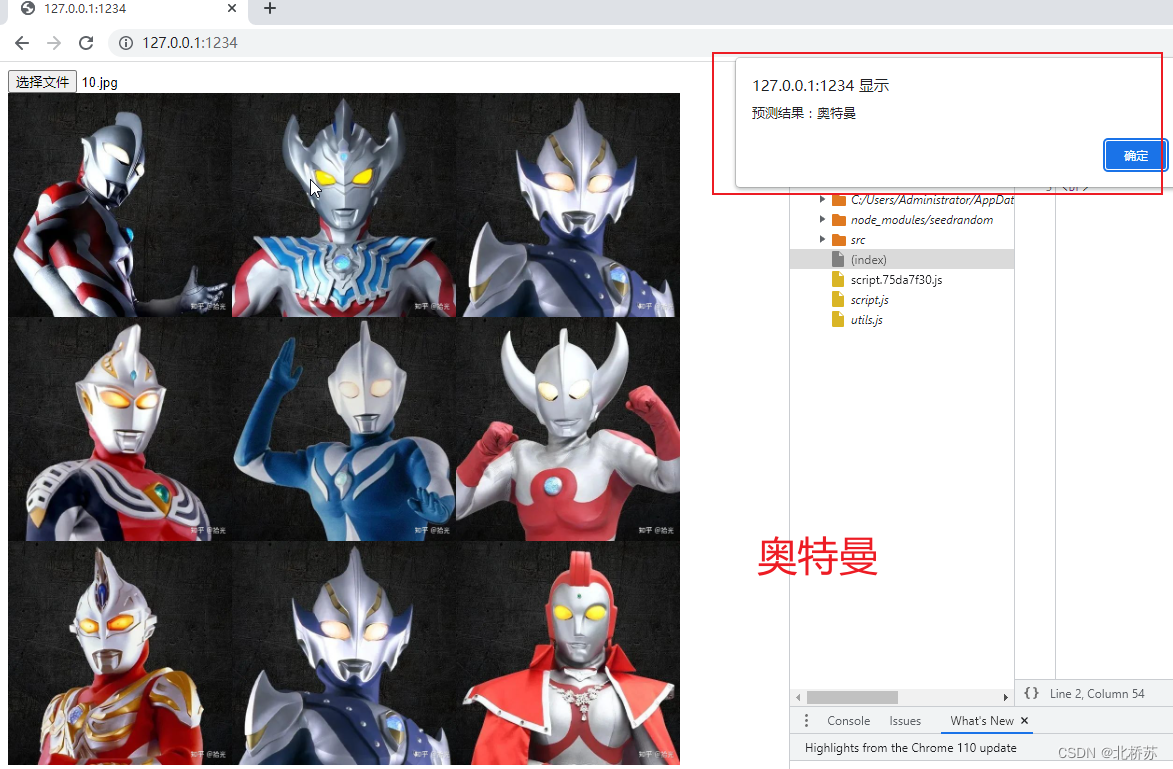Viewport: 1173px width, 769px height.
Task: Click the script.js file icon
Action: (838, 300)
